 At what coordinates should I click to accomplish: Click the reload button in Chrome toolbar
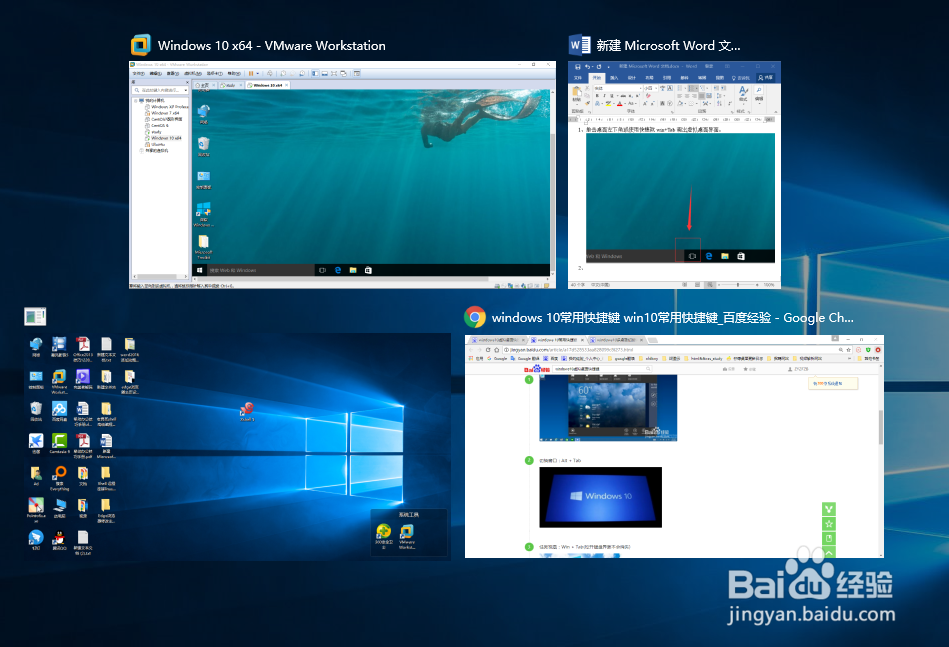click(x=488, y=350)
